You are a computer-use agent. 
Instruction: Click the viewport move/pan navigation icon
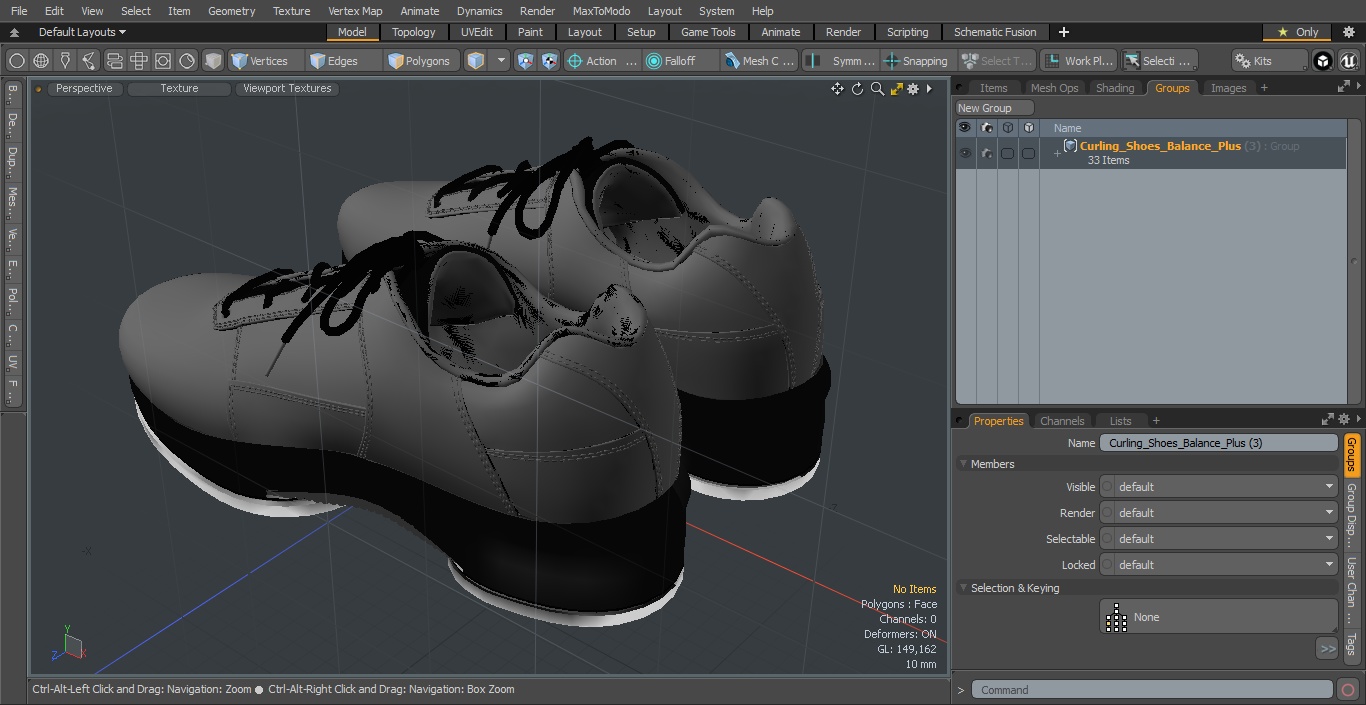pos(837,89)
